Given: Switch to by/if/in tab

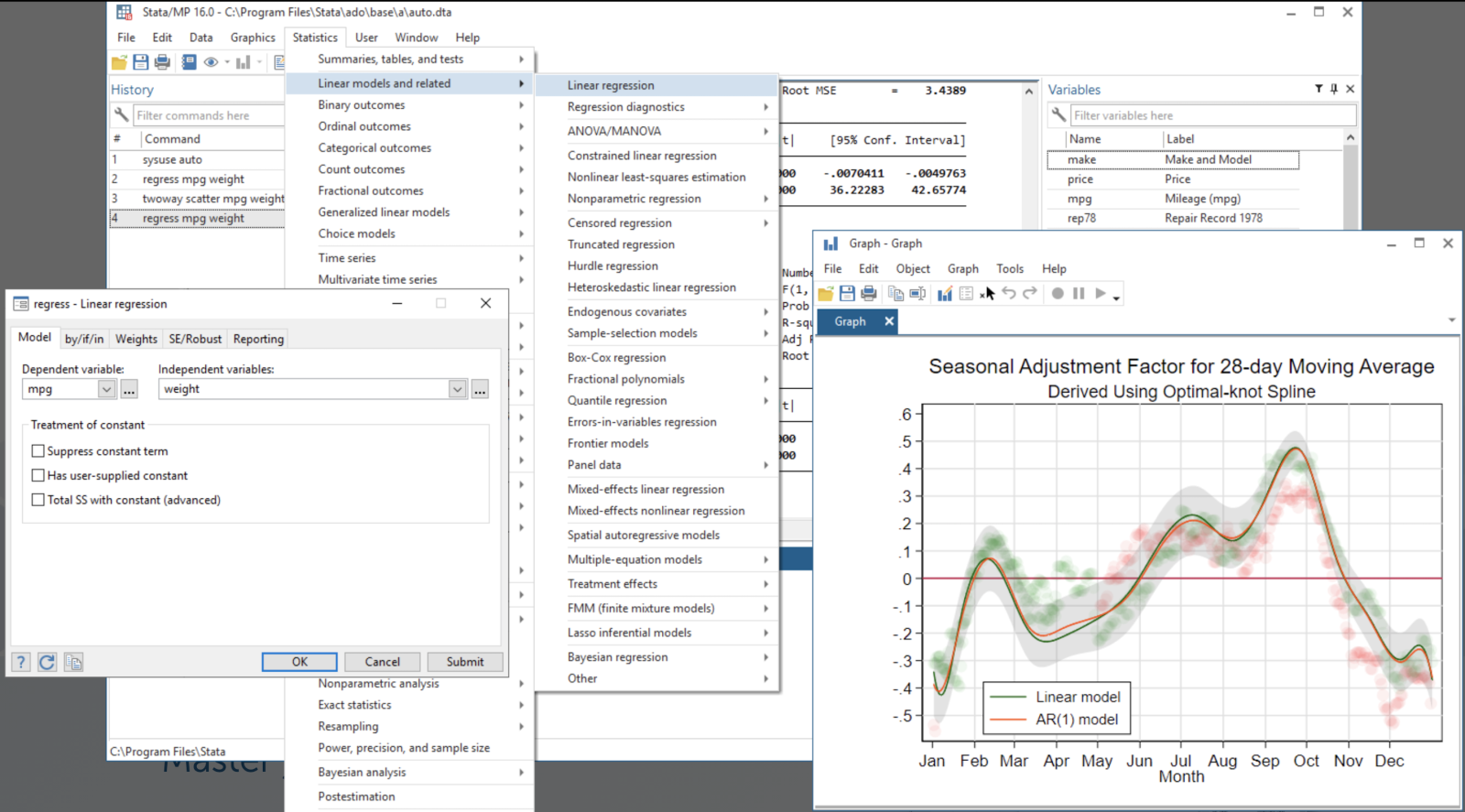Looking at the screenshot, I should pyautogui.click(x=84, y=339).
